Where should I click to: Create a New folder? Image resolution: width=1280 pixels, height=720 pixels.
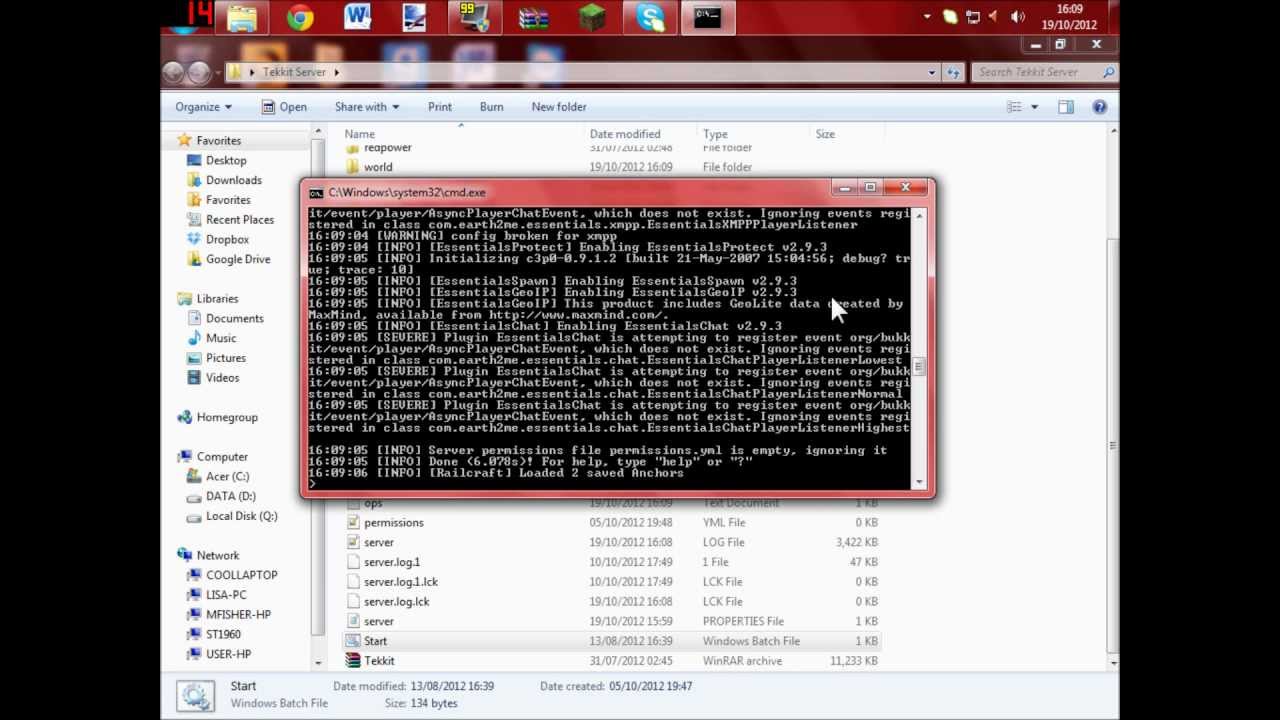coord(559,107)
